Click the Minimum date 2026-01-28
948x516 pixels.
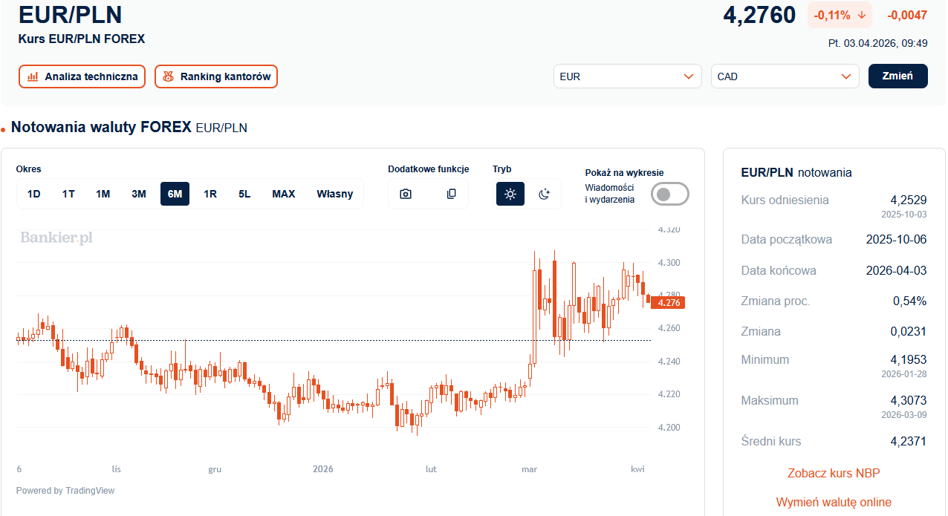(x=904, y=374)
